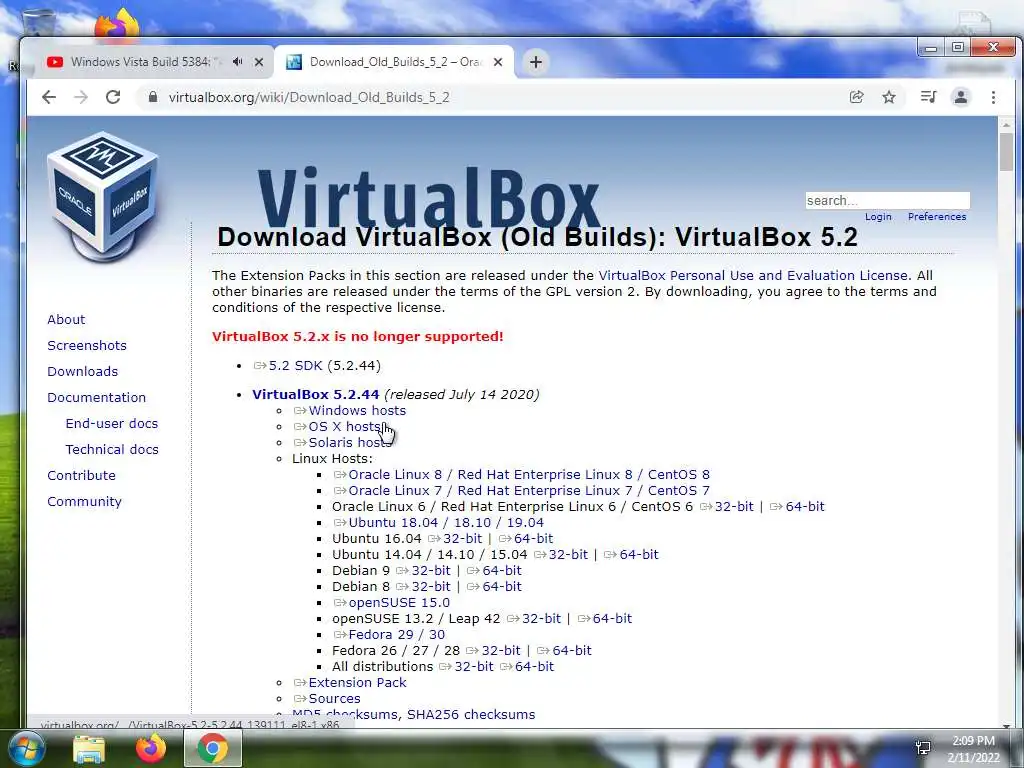1024x768 pixels.
Task: Mute the Windows Vista tab audio icon
Action: click(x=238, y=62)
